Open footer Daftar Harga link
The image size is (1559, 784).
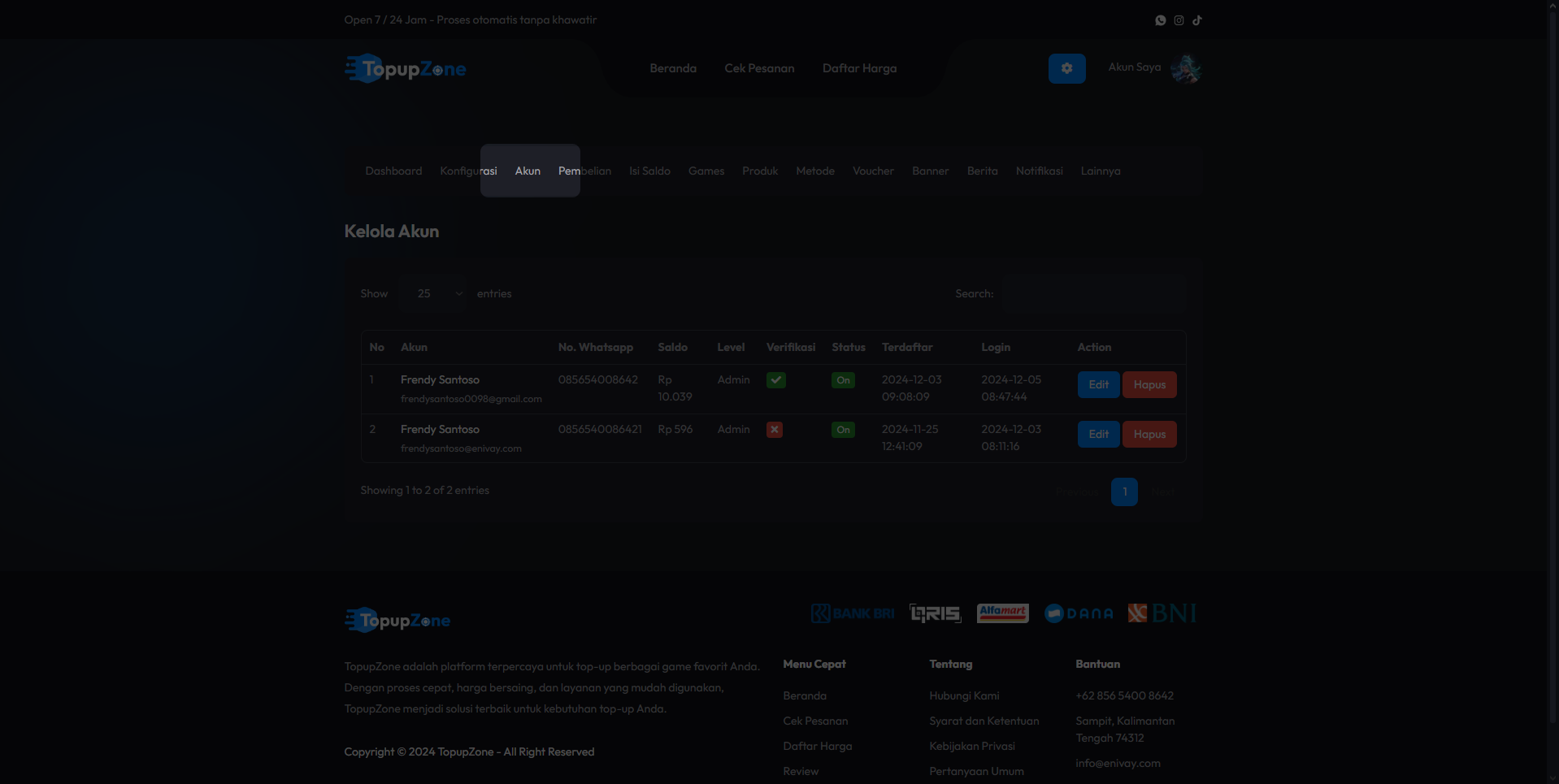(x=818, y=747)
